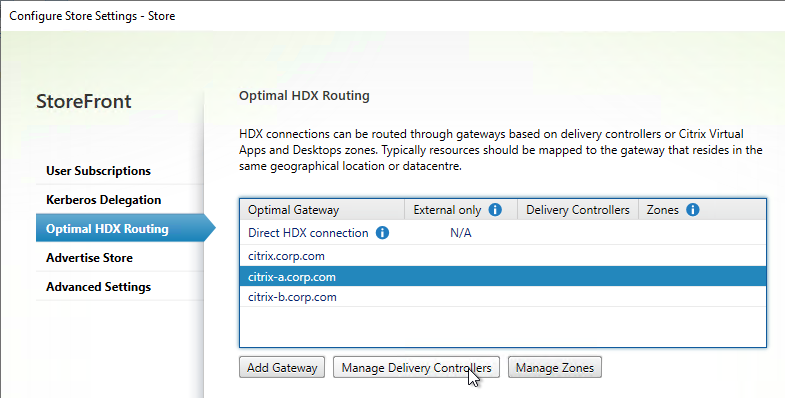Click the info icon beside External only
This screenshot has height=398, width=785.
click(x=495, y=210)
